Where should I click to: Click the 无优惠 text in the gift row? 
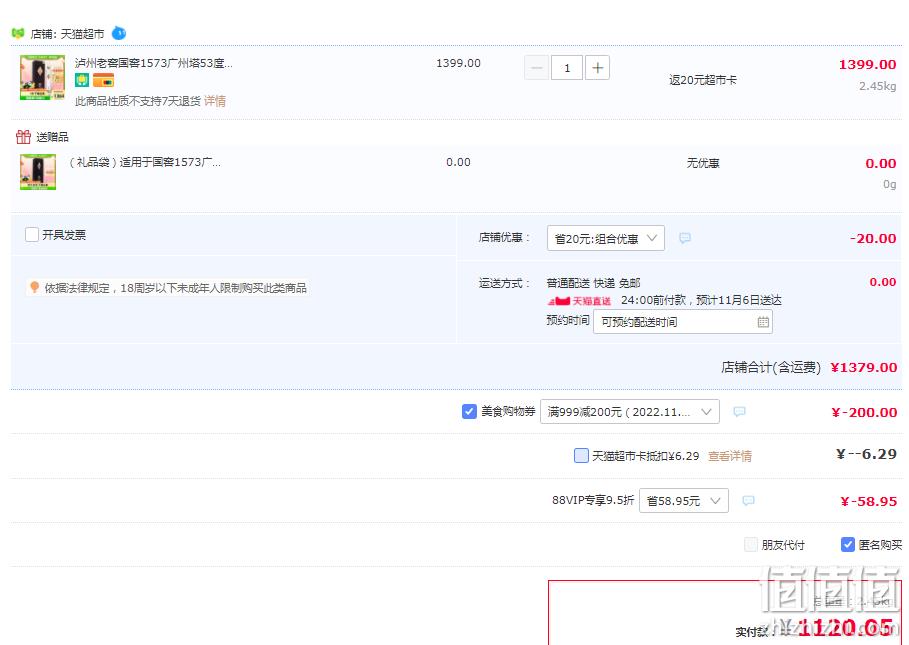point(703,163)
